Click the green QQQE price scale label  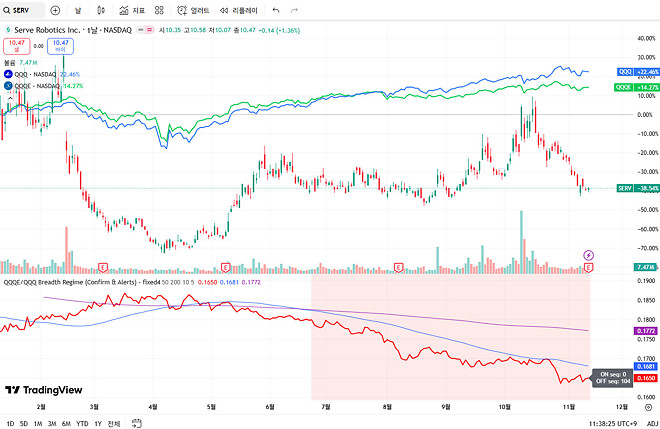click(637, 87)
